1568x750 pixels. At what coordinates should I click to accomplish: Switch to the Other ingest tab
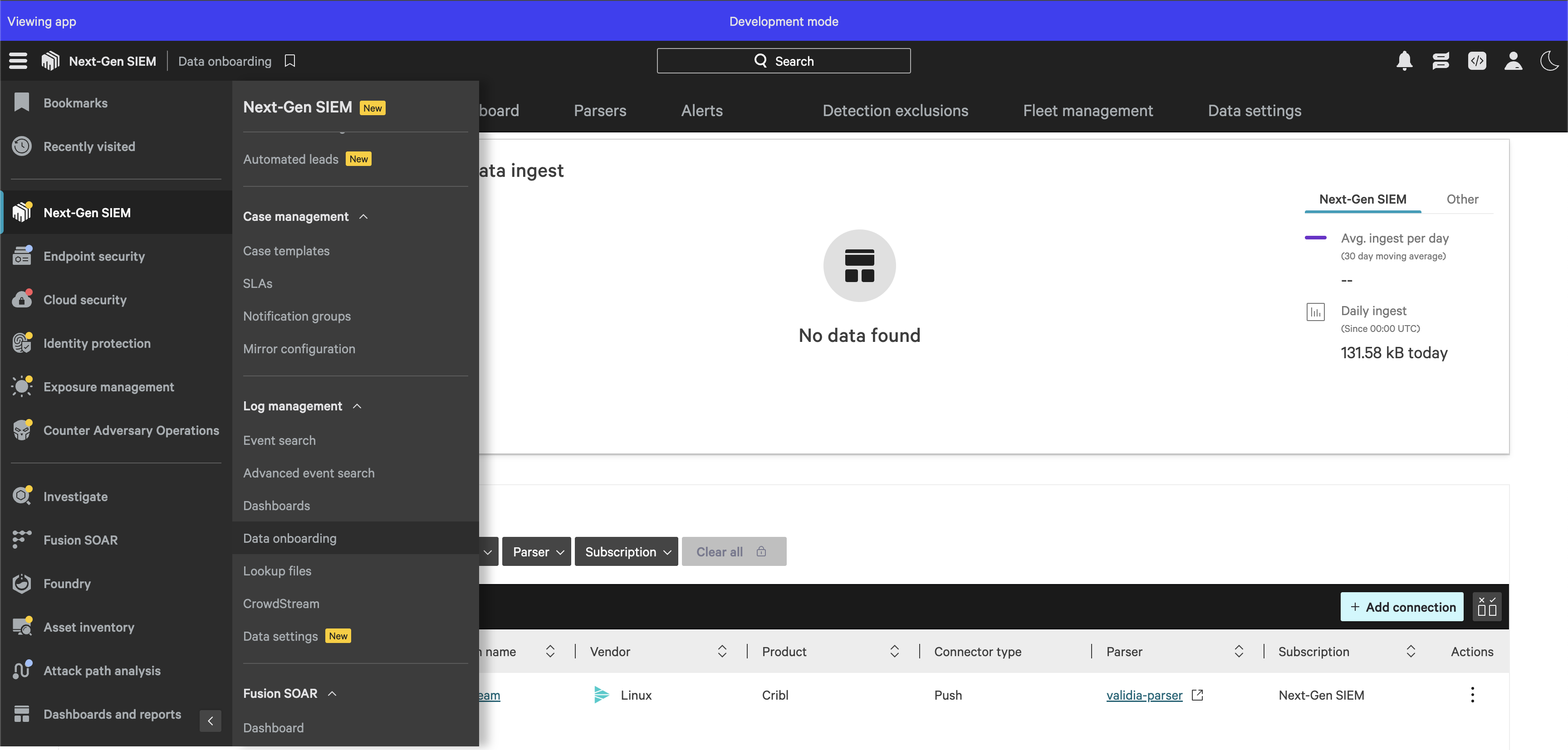[x=1462, y=199]
